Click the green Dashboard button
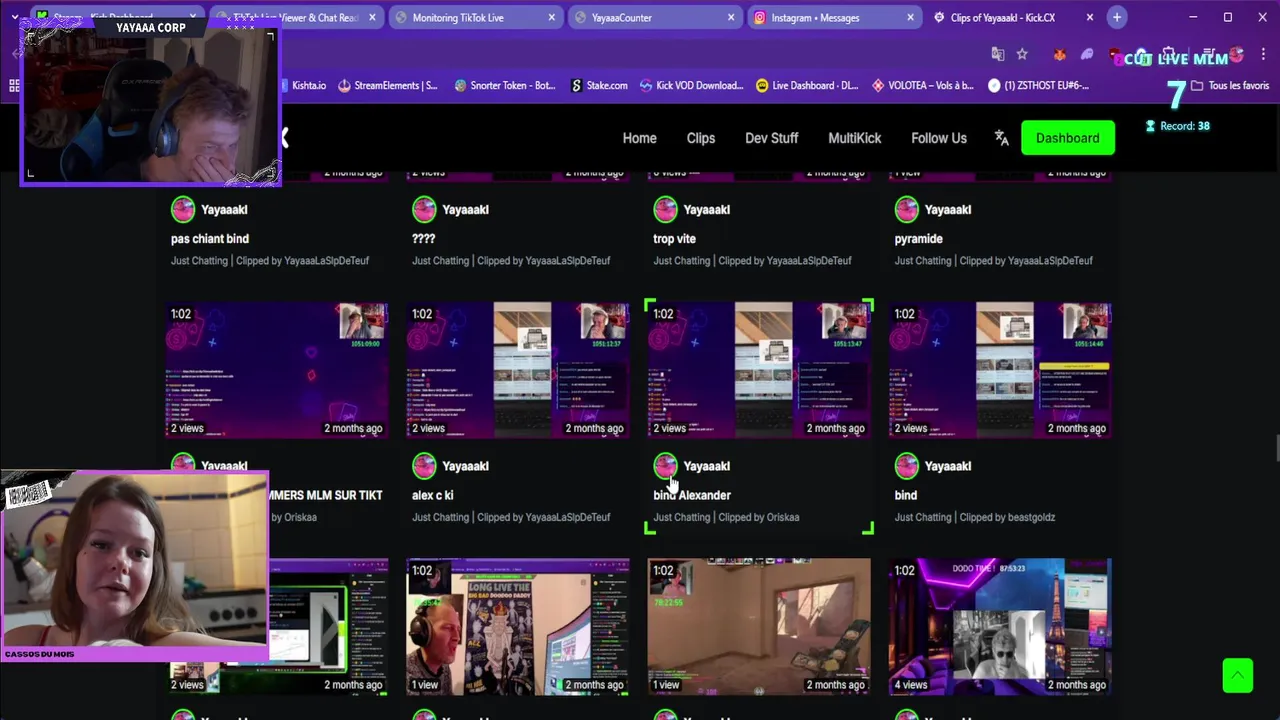1280x720 pixels. pos(1067,138)
